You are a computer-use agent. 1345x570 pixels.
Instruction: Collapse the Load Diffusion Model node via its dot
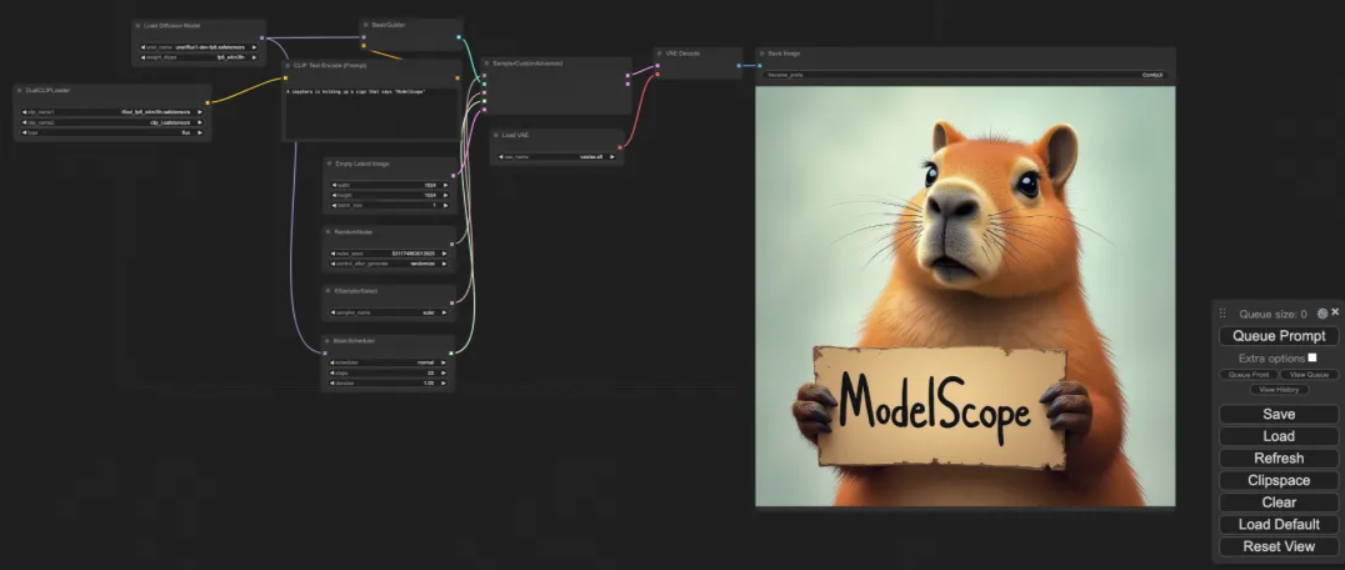click(138, 25)
